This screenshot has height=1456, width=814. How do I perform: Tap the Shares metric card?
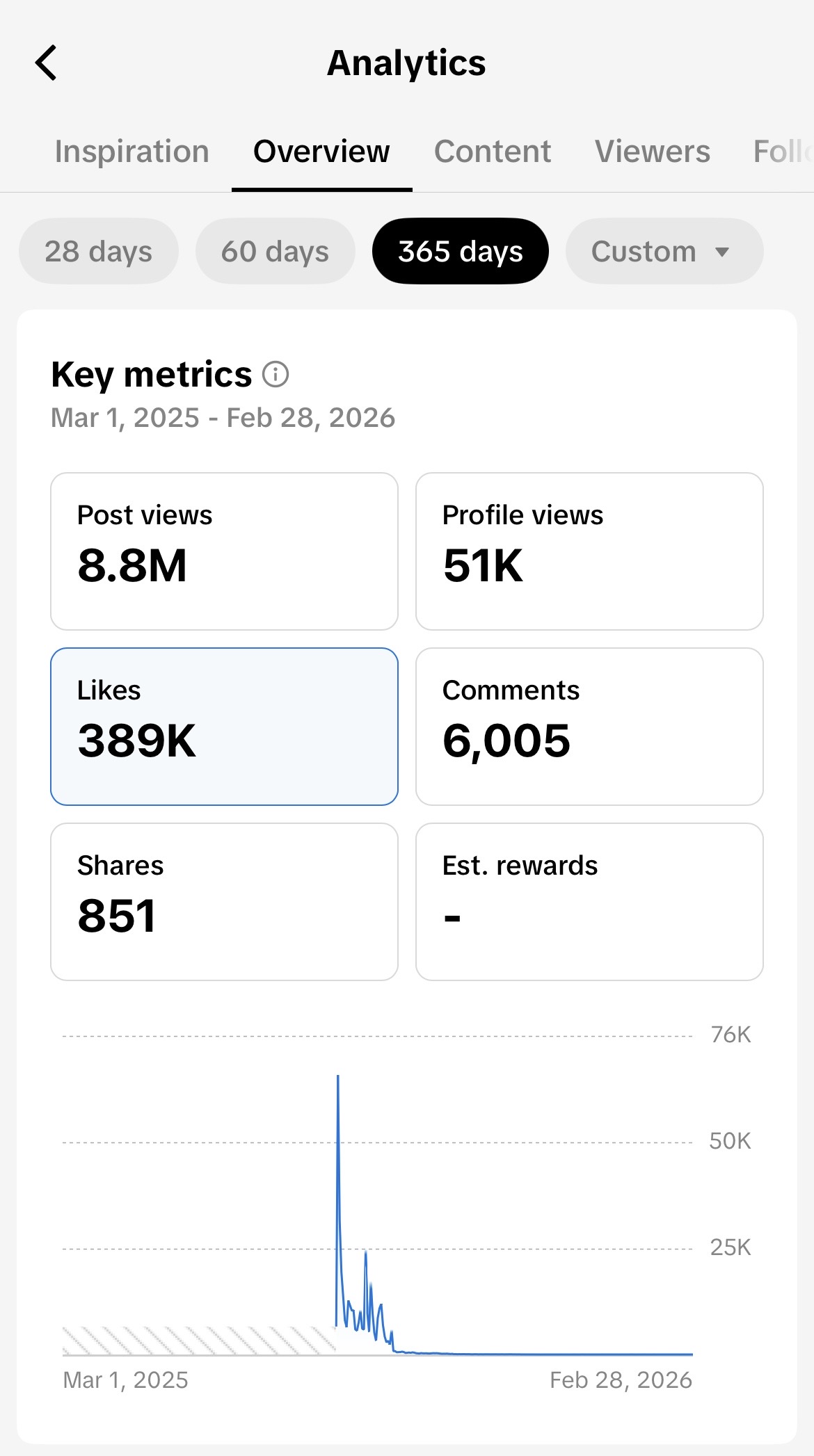point(224,902)
